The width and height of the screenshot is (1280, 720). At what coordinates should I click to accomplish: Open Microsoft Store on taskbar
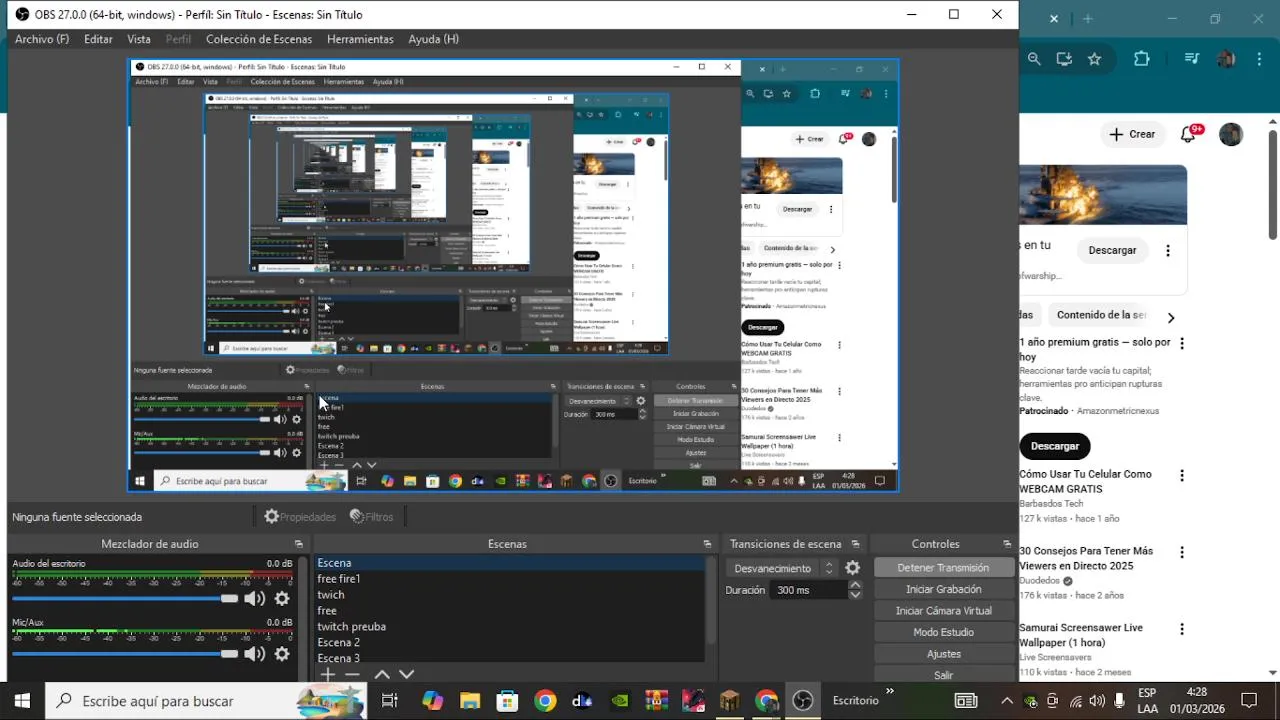click(507, 701)
